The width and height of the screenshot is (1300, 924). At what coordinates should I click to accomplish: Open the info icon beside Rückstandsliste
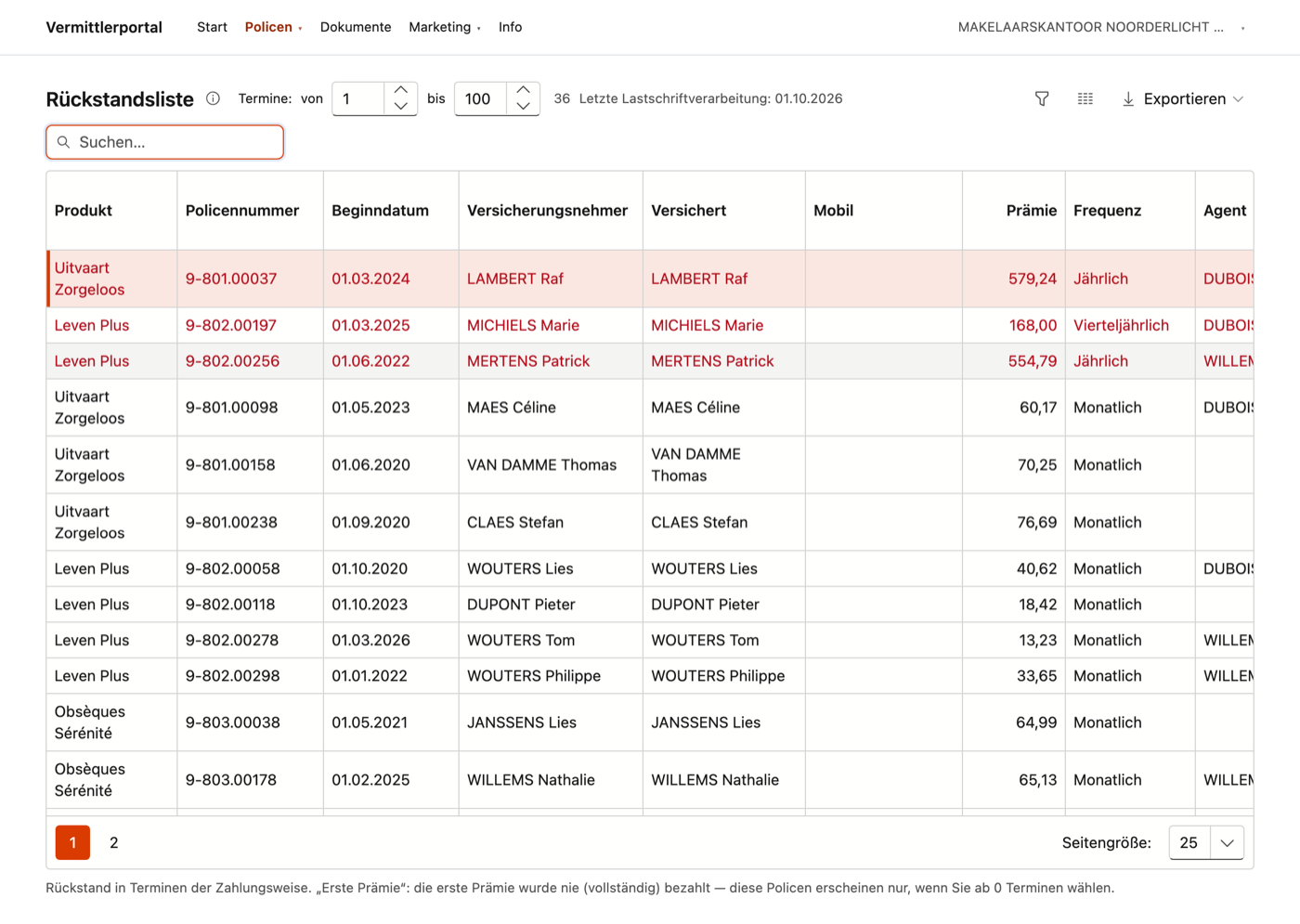[213, 98]
